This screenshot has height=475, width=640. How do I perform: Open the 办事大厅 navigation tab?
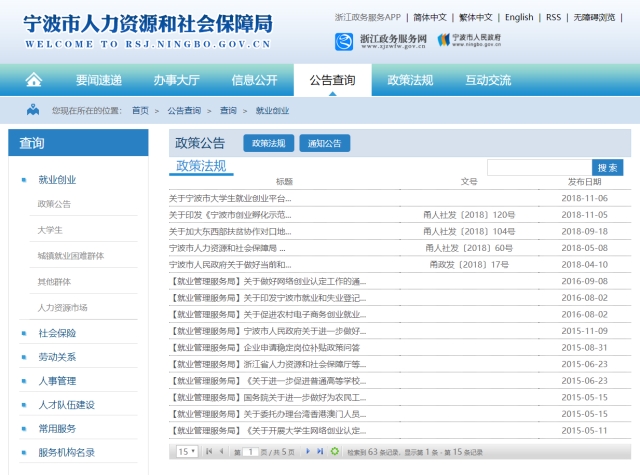click(x=176, y=80)
